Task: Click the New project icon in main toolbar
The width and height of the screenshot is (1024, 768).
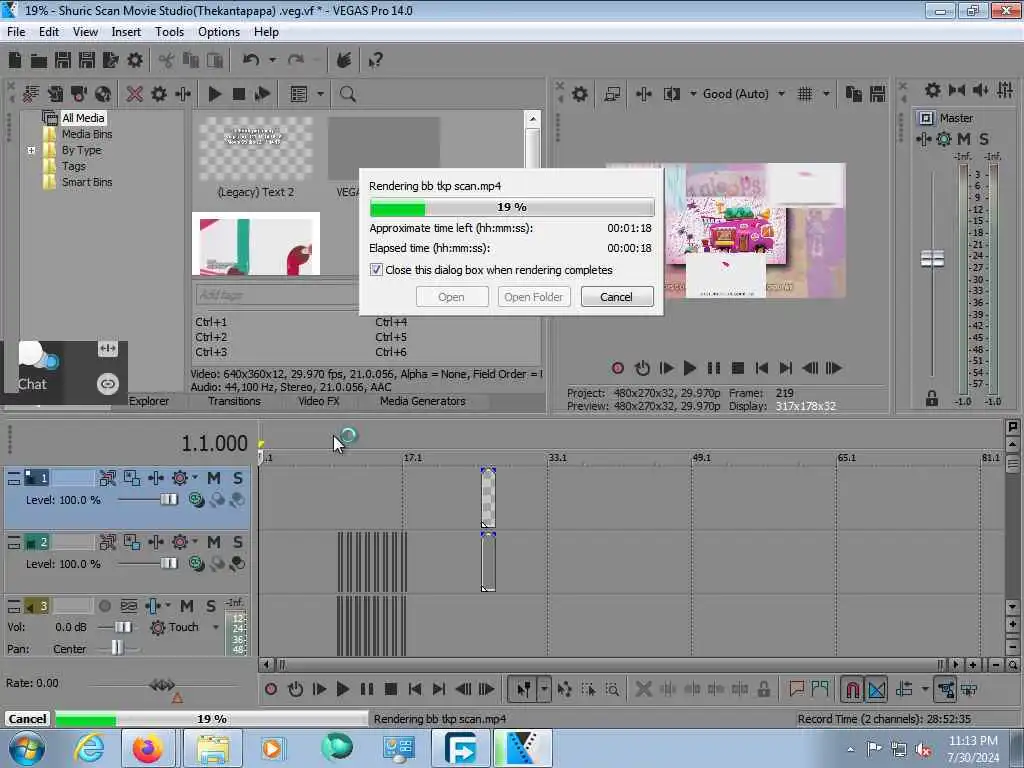Action: pos(15,61)
